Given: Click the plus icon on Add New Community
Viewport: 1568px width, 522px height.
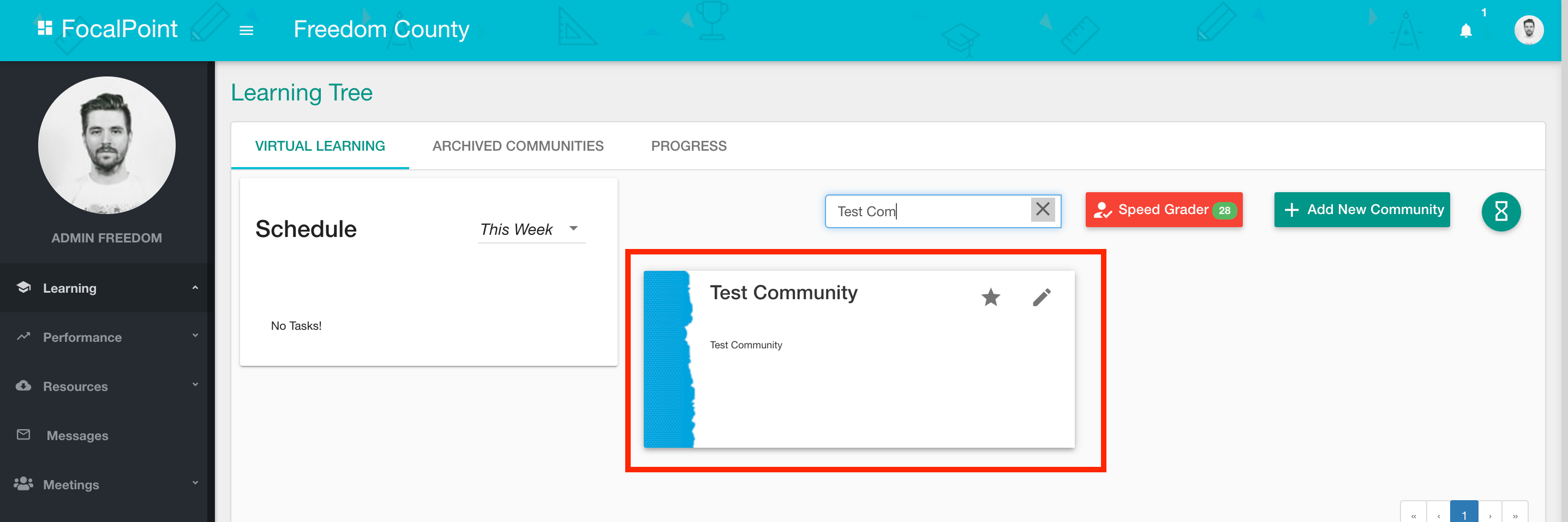Looking at the screenshot, I should (1291, 210).
